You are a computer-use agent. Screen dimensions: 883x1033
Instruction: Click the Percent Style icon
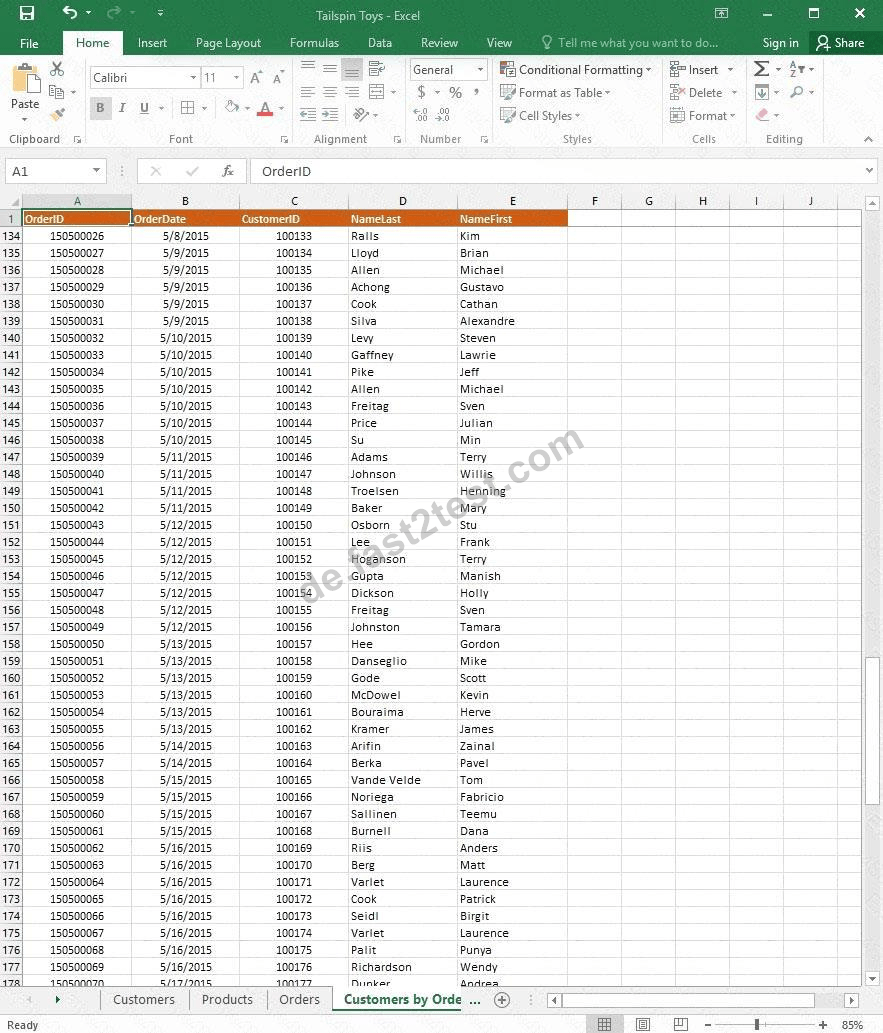(455, 92)
